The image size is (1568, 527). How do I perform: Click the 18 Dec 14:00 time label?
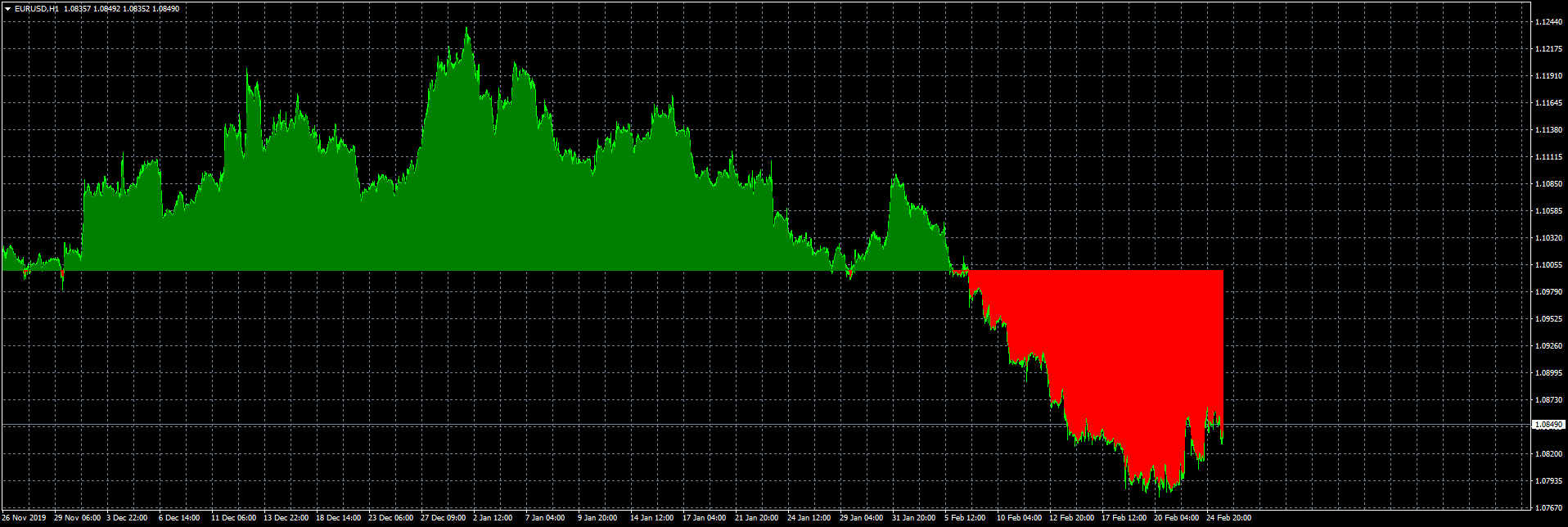pos(339,518)
